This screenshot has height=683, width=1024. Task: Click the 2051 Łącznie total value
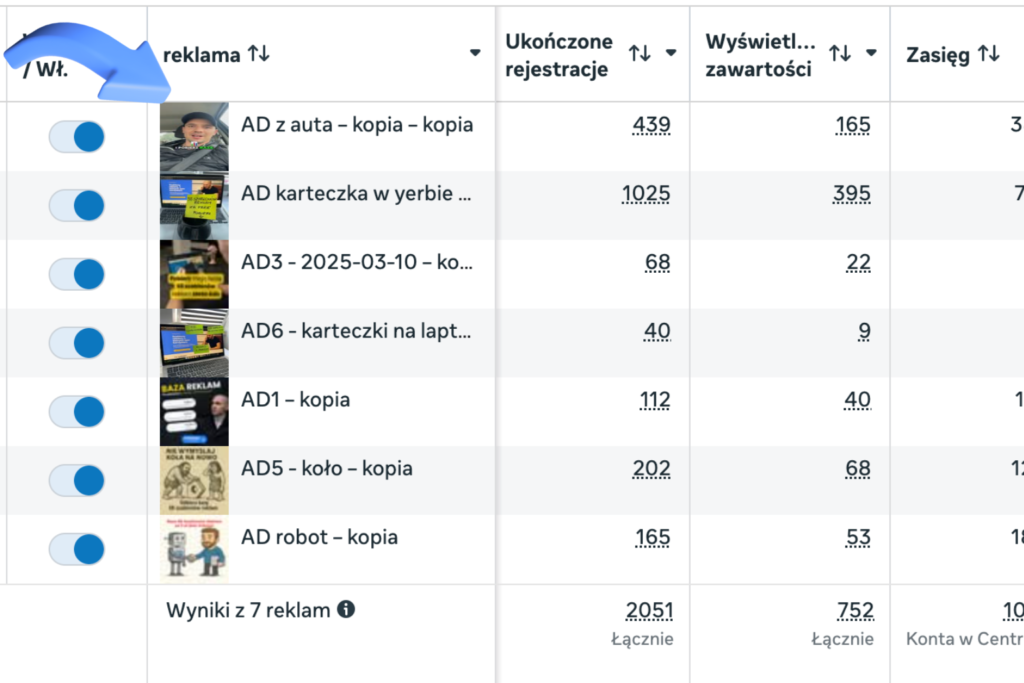649,611
